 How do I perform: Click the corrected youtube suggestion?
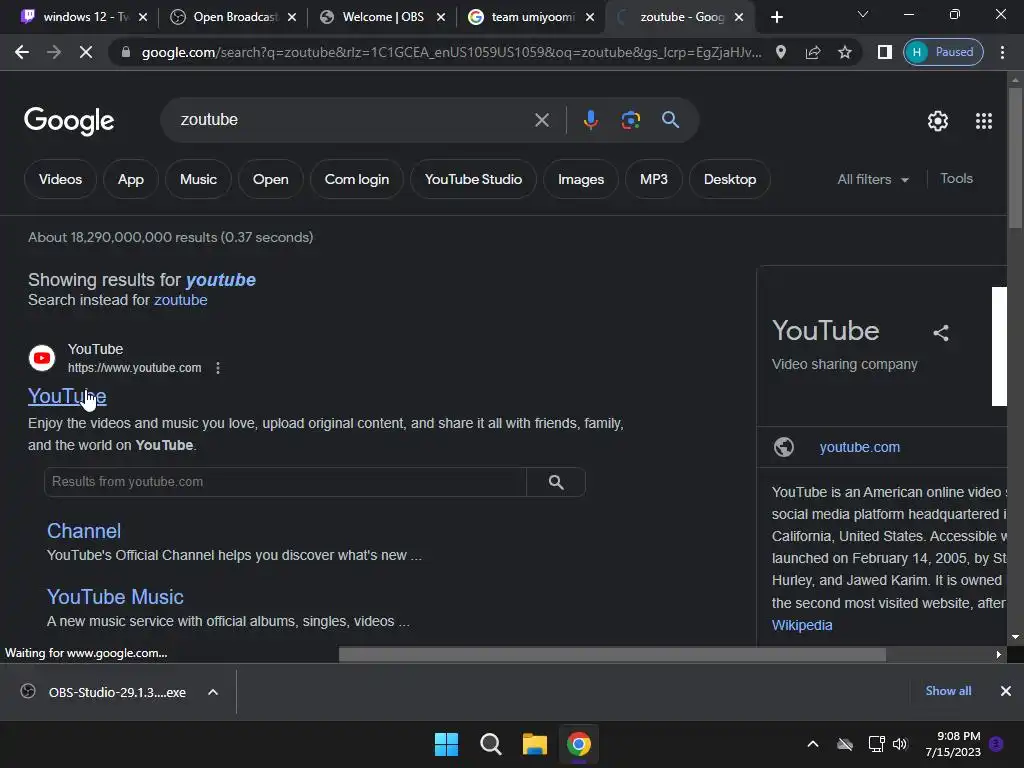(x=221, y=280)
